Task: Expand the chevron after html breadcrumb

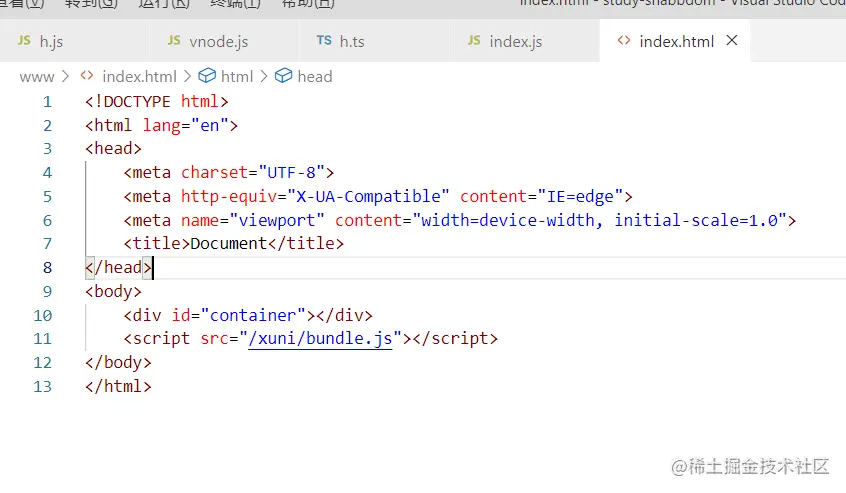Action: [264, 77]
